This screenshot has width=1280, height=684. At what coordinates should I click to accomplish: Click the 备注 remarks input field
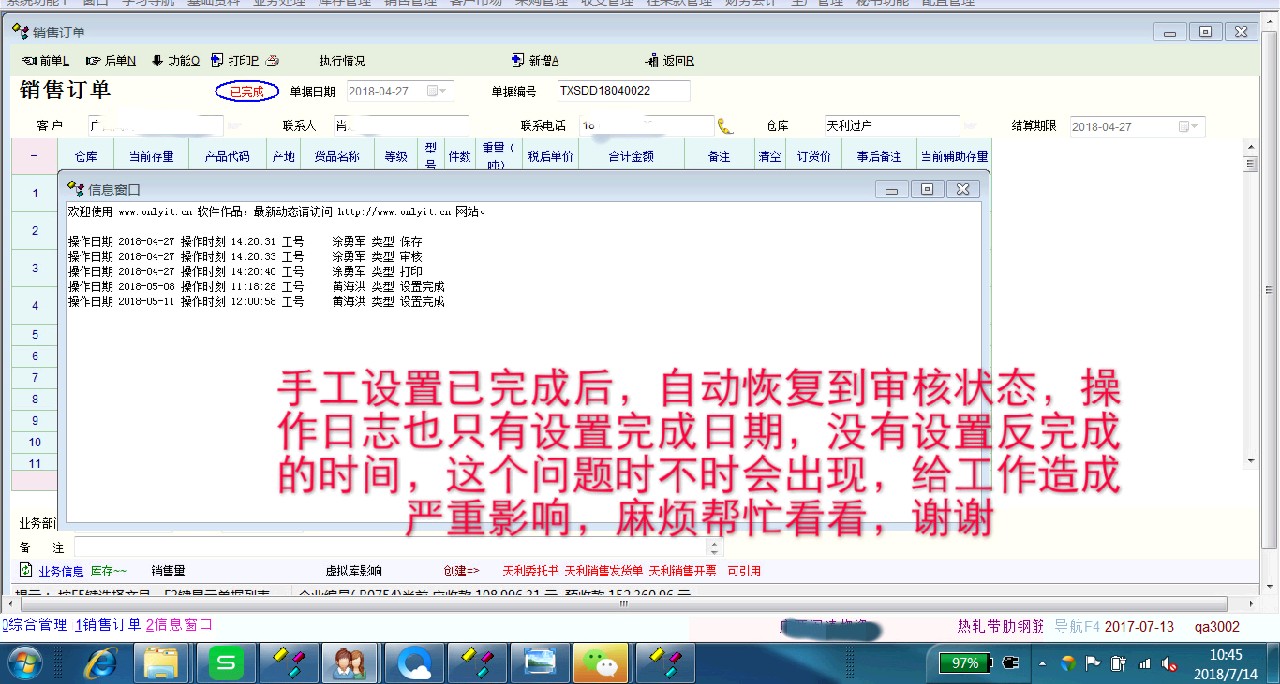tap(390, 548)
